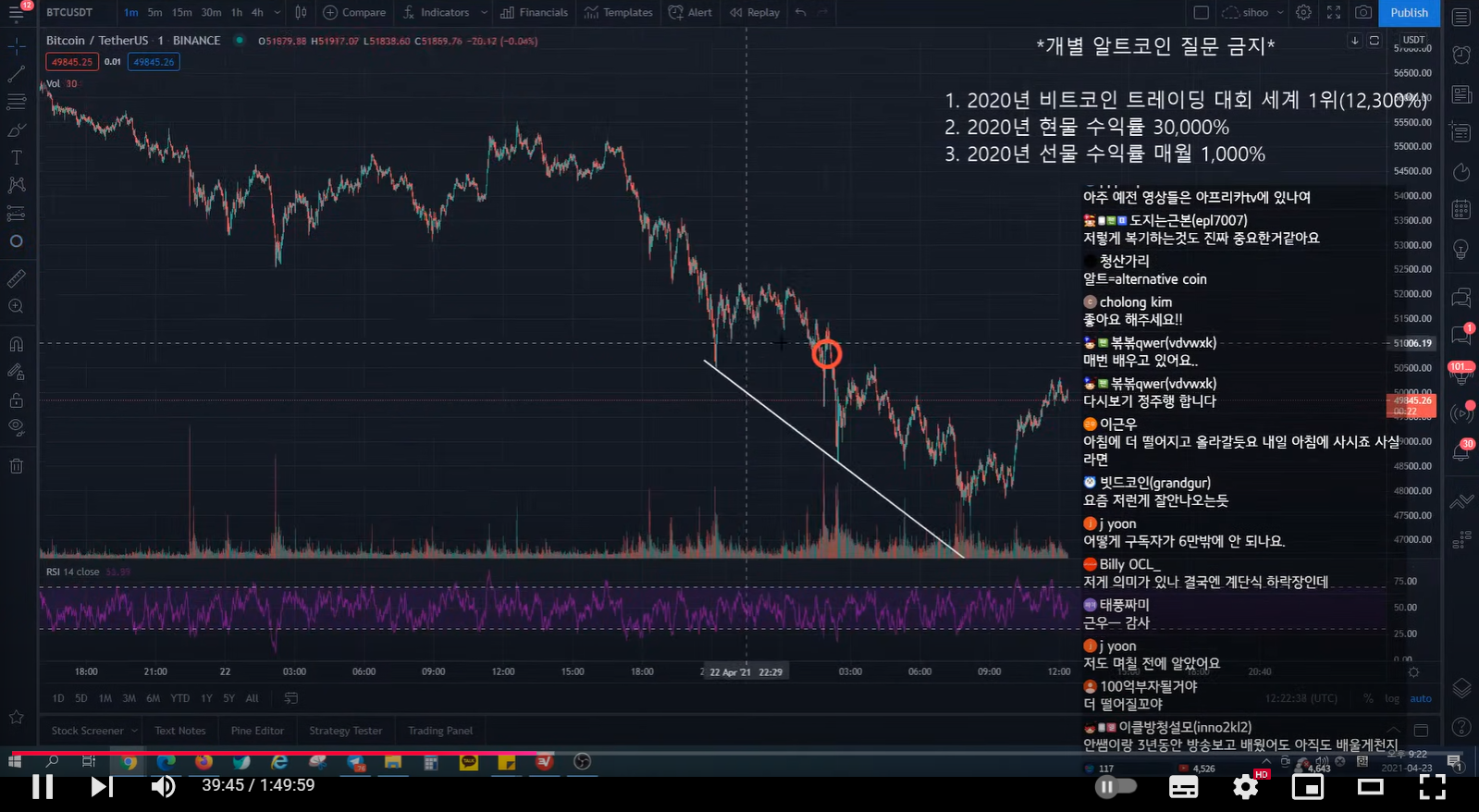Screen dimensions: 1479x812
Task: Select the brush drawing tool
Action: pyautogui.click(x=17, y=129)
